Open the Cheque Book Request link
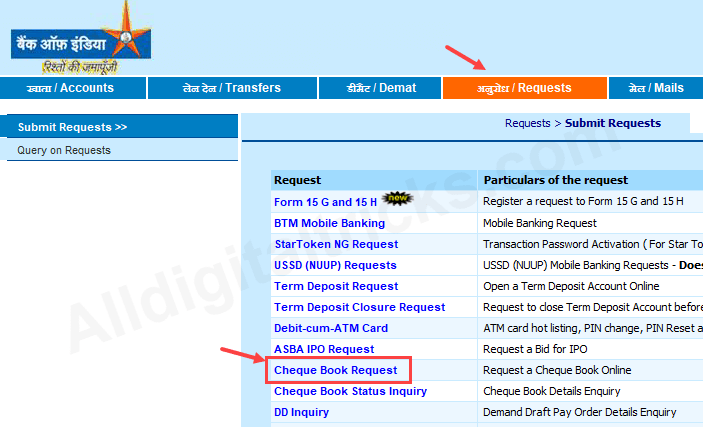This screenshot has height=427, width=703. (x=336, y=370)
